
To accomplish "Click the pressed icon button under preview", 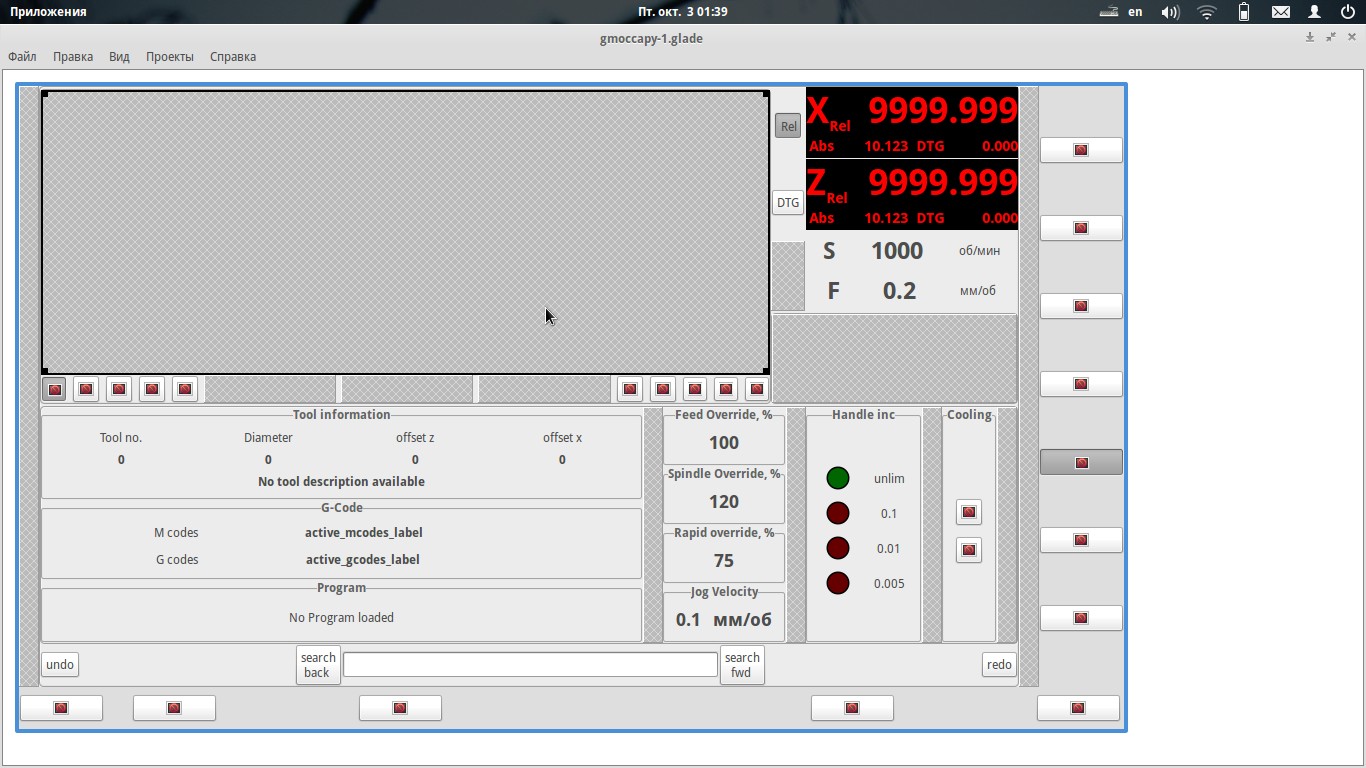I will (x=54, y=389).
